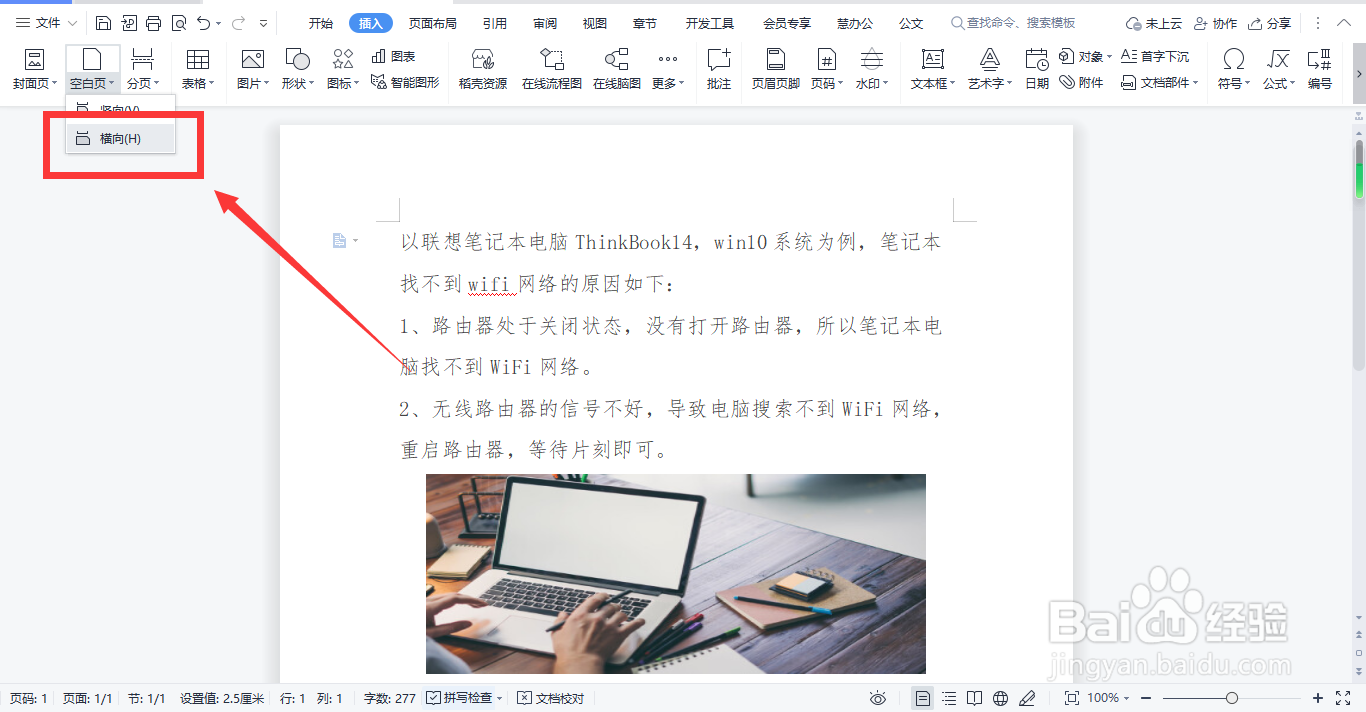
Task: Open online mind map (在线脑图)
Action: pos(617,69)
